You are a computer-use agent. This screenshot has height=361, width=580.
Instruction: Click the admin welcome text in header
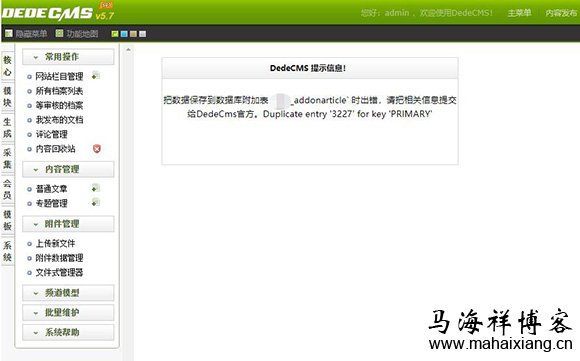pos(426,13)
